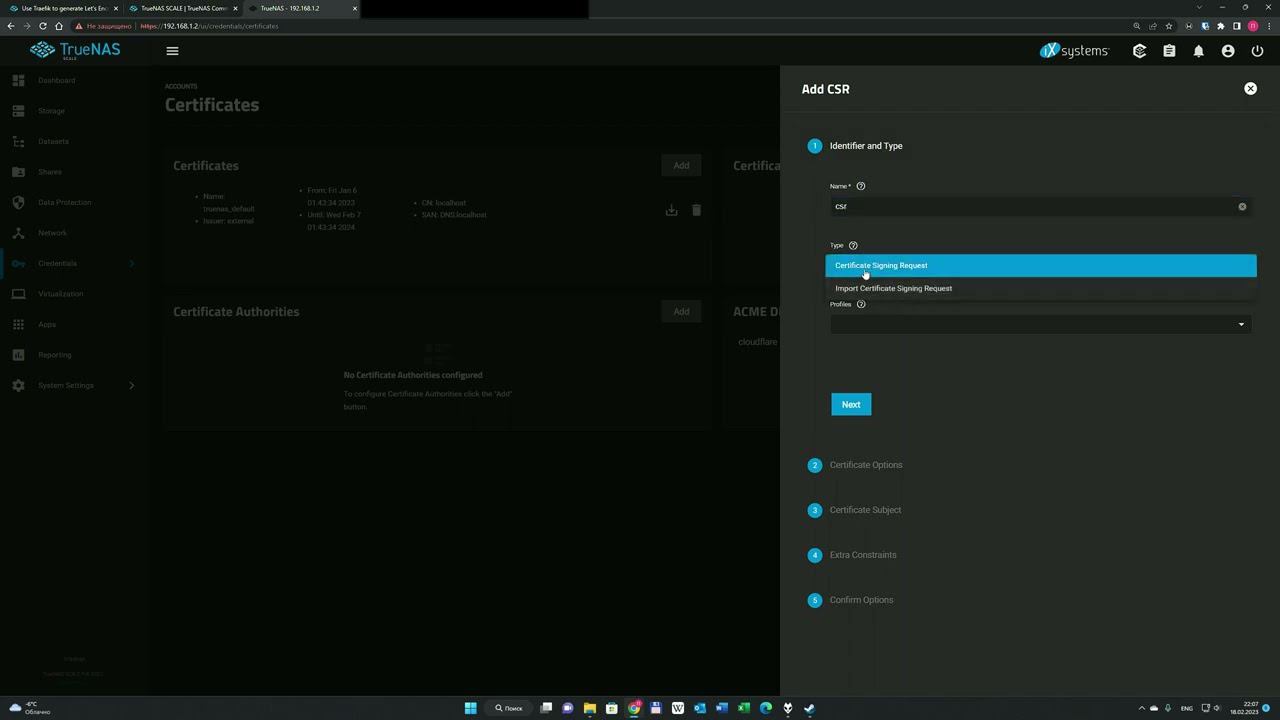The image size is (1280, 720).
Task: Click the browser address bar URL
Action: (209, 26)
